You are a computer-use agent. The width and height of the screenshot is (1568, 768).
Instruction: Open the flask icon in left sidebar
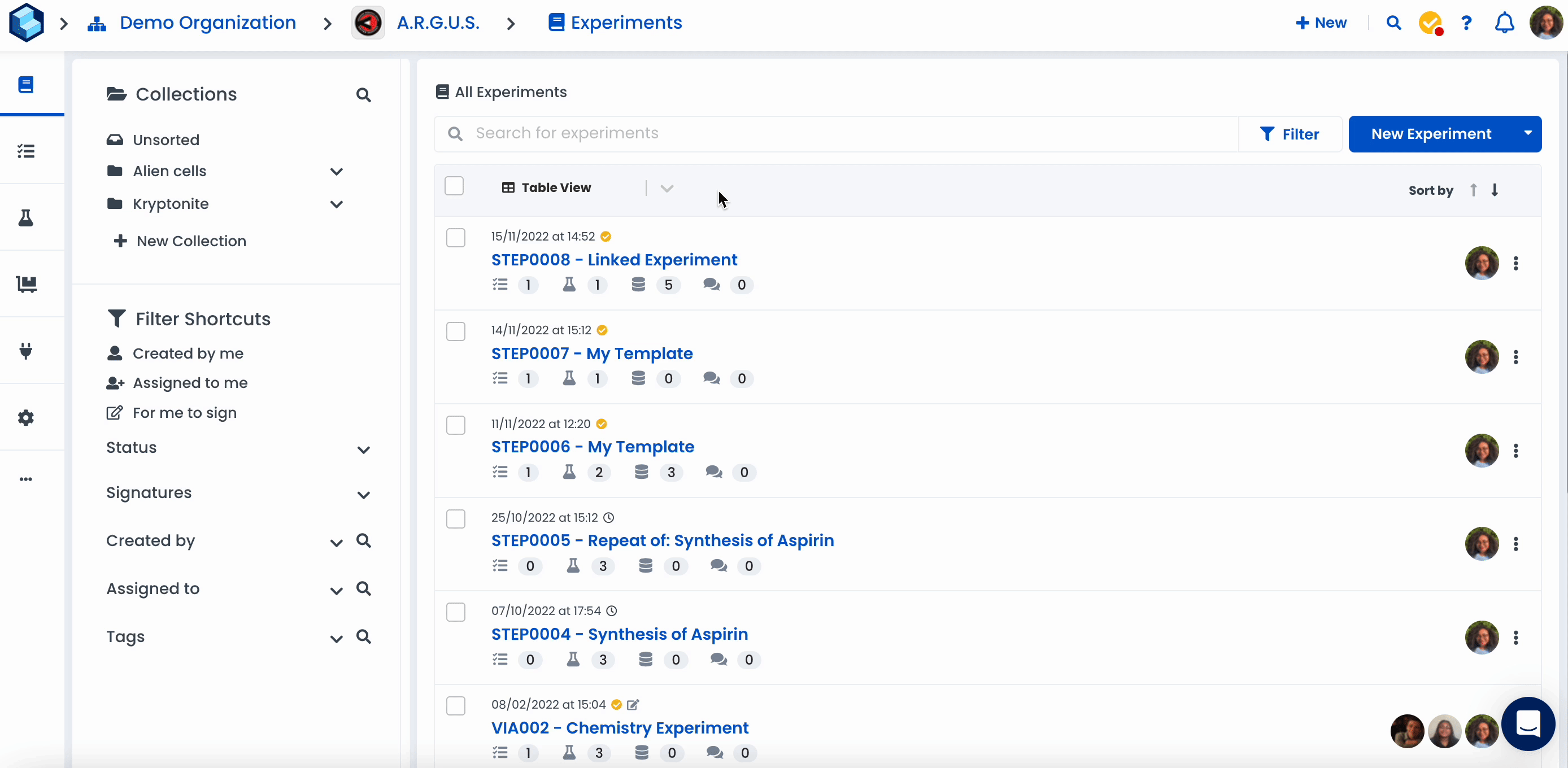coord(25,218)
